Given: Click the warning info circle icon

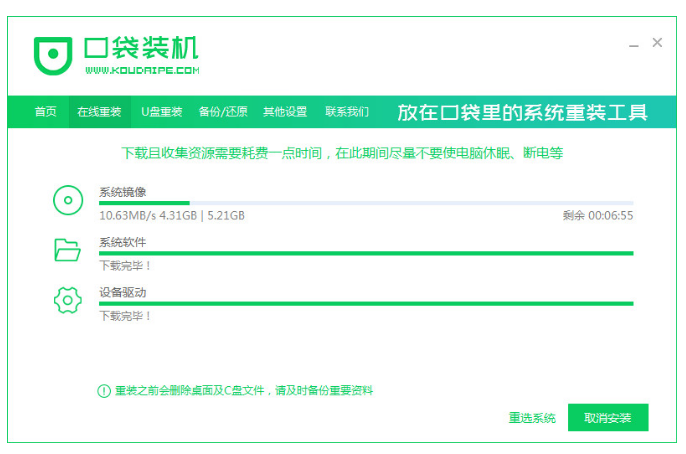Looking at the screenshot, I should pos(104,391).
